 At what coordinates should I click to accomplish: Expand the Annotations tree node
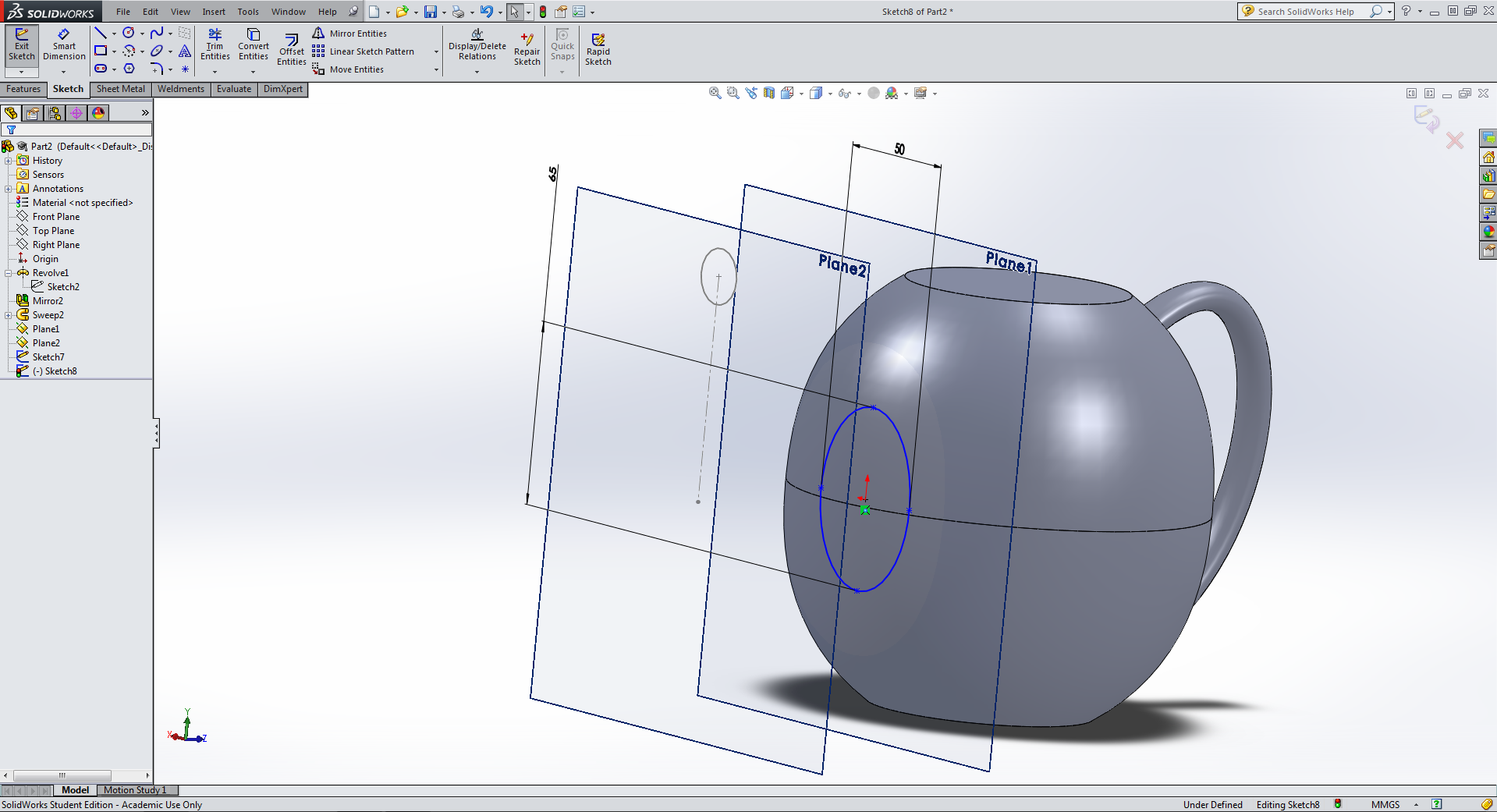pyautogui.click(x=9, y=189)
